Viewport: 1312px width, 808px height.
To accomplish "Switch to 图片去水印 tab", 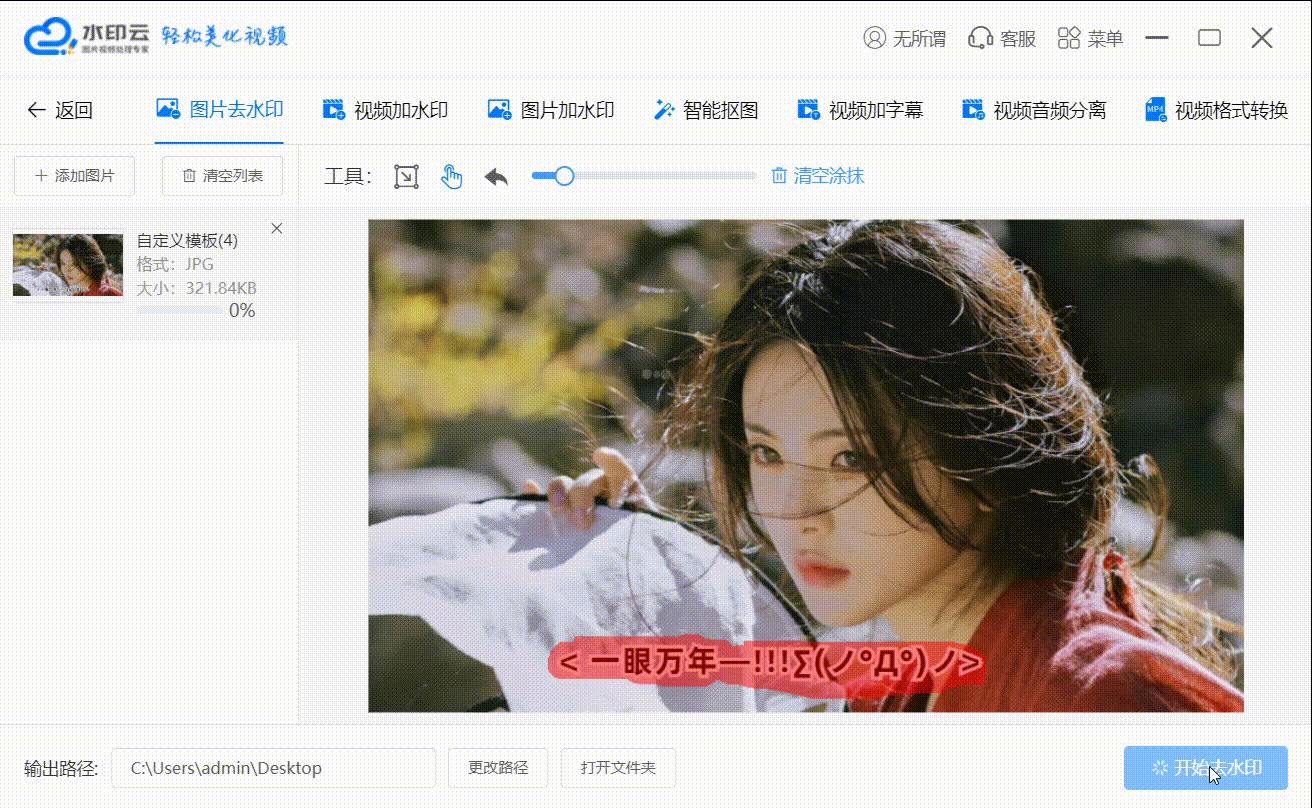I will tap(220, 110).
